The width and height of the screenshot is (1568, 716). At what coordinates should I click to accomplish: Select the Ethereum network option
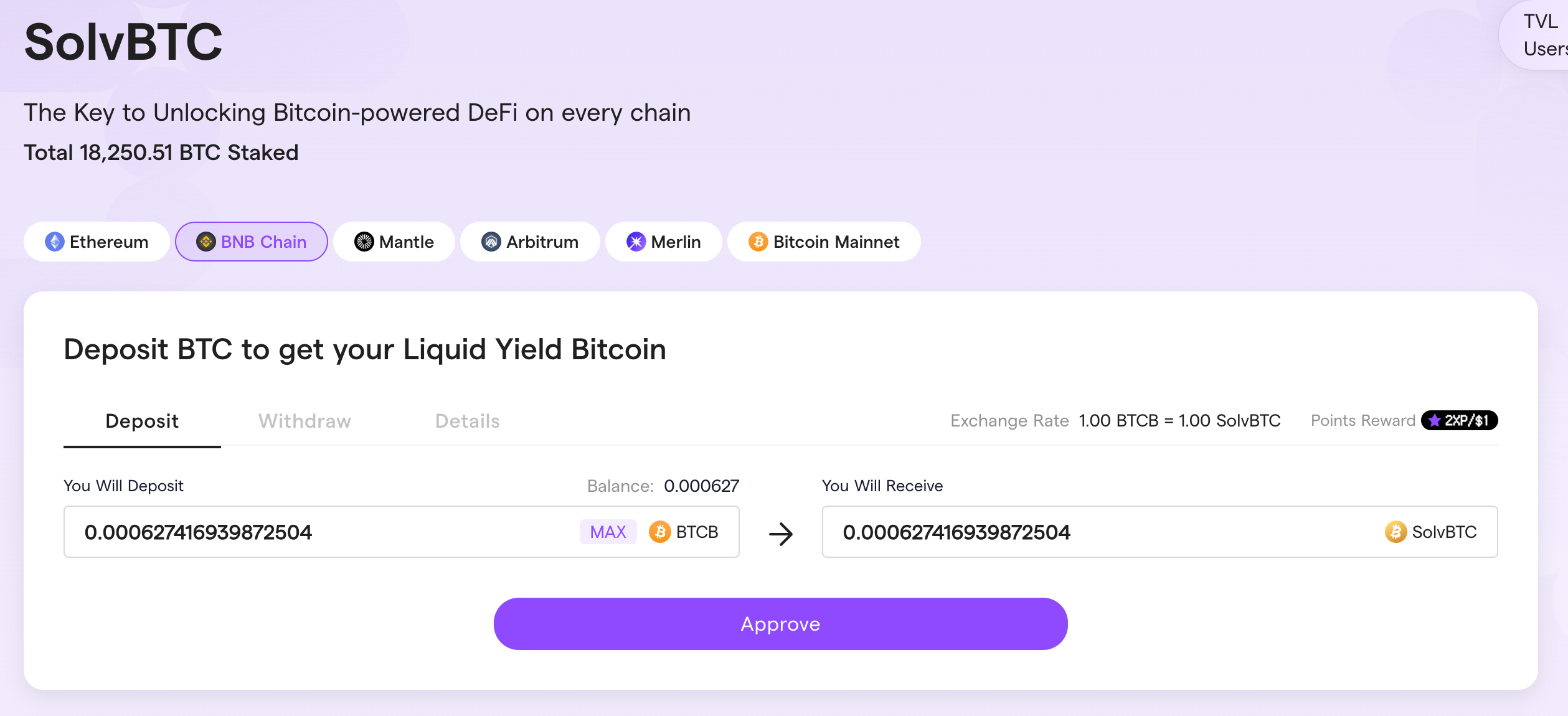(x=97, y=242)
